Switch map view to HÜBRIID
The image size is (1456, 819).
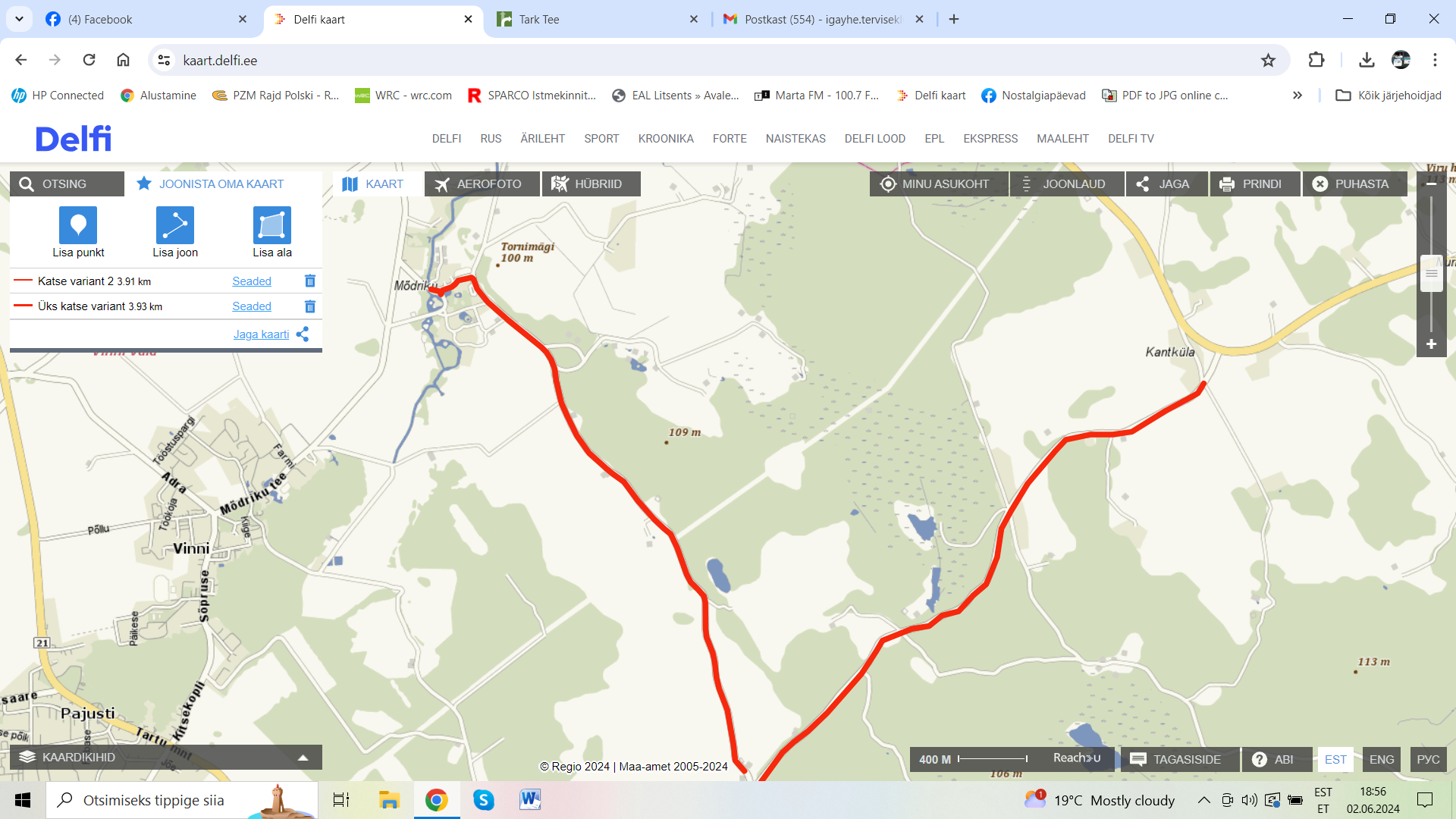tap(591, 184)
